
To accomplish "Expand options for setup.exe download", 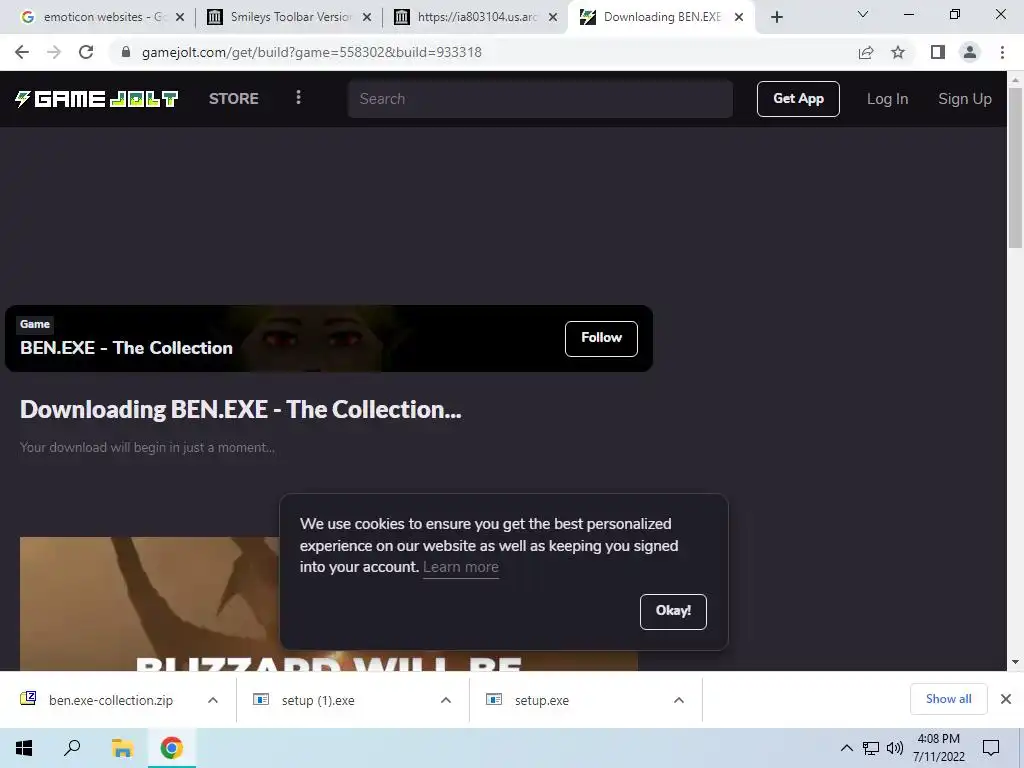I will [x=679, y=700].
